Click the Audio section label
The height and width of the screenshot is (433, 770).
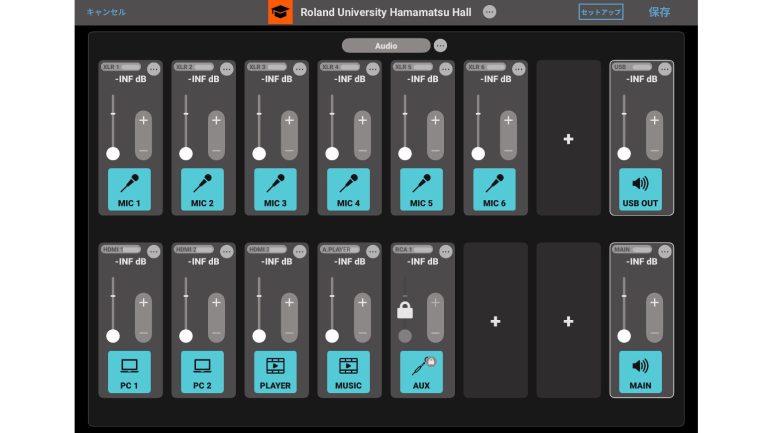[x=386, y=46]
